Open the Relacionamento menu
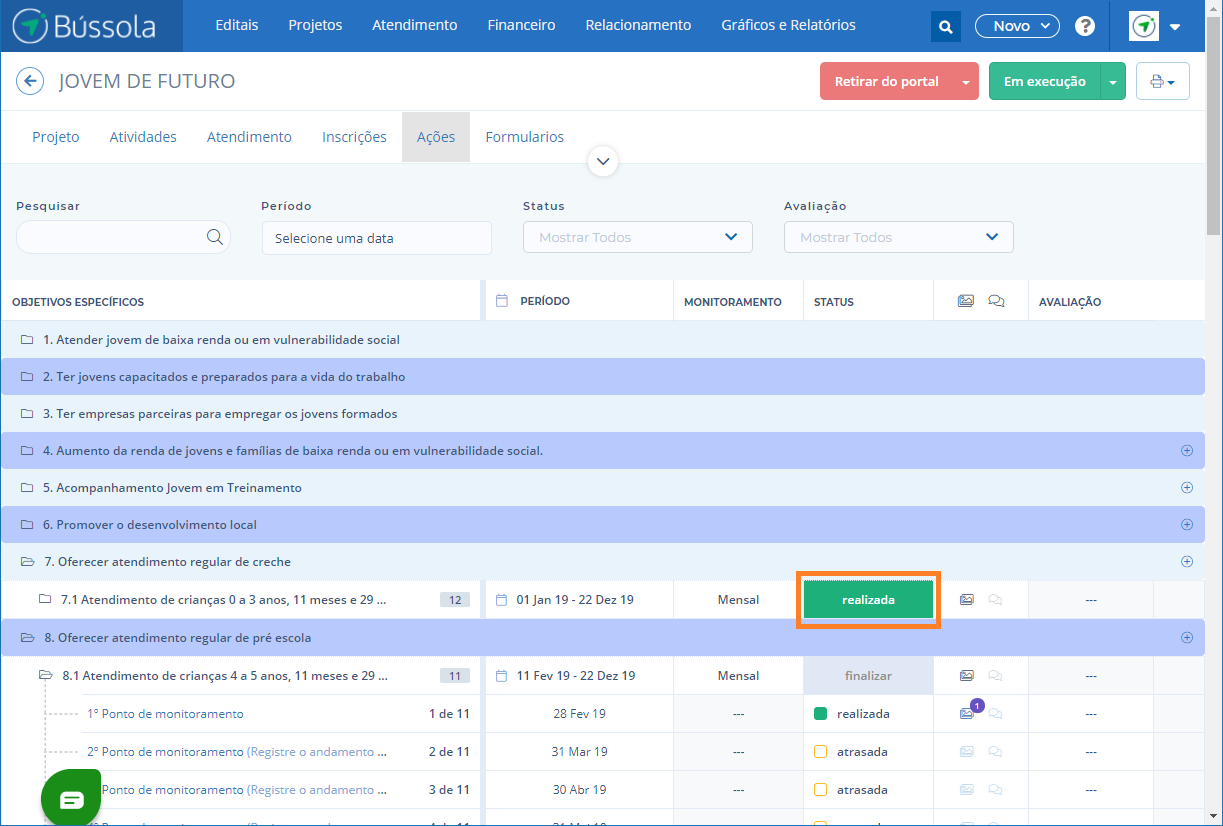Viewport: 1223px width, 826px height. (x=638, y=26)
